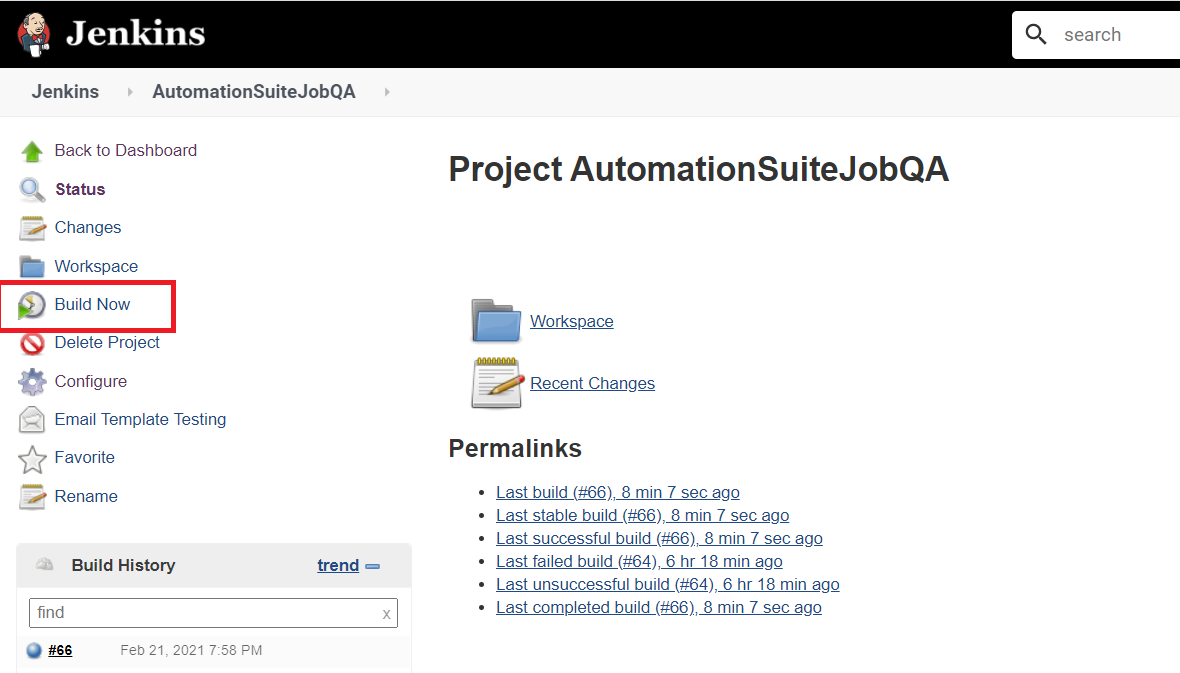
Task: Click the Delete Project red icon
Action: [33, 342]
